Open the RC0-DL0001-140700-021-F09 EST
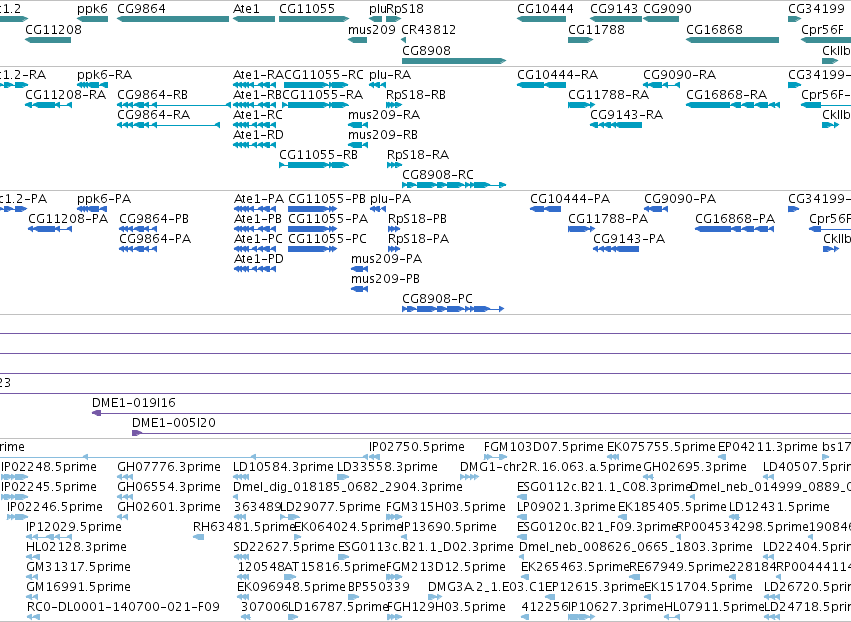This screenshot has height=622, width=851. tap(34, 617)
